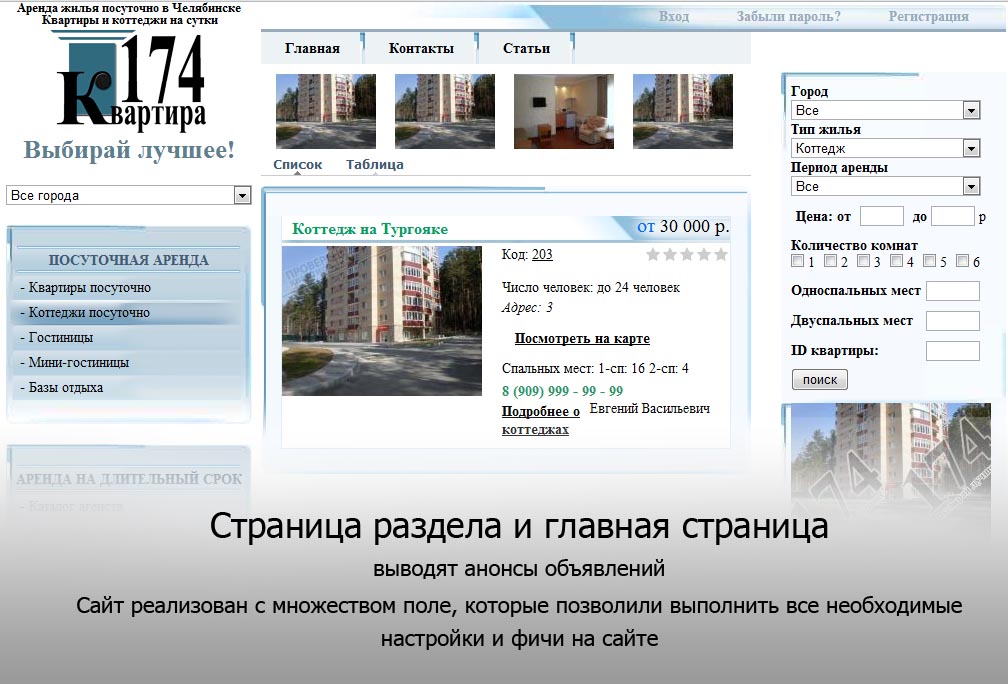Click the room interior thumbnail

click(564, 111)
